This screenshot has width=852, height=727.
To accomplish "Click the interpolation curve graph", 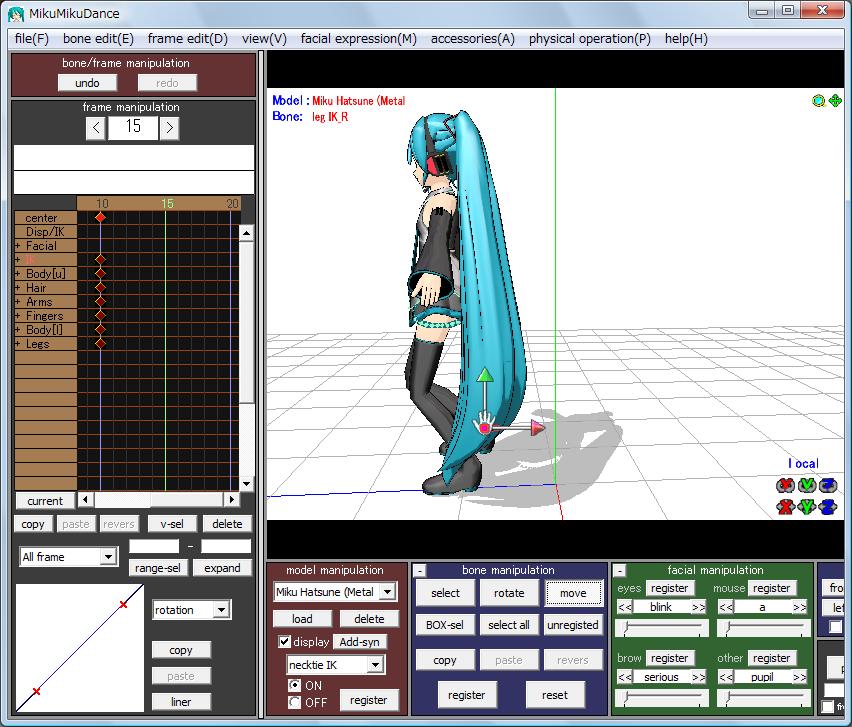I will [x=79, y=648].
